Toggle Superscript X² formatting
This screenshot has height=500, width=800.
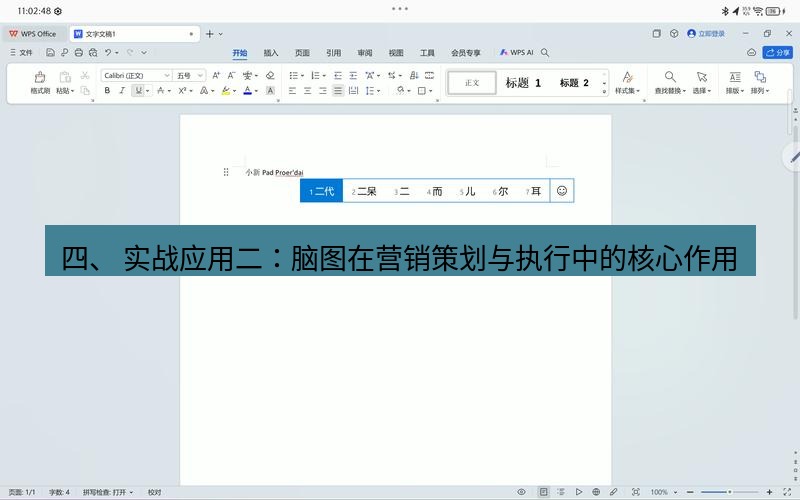coord(182,91)
